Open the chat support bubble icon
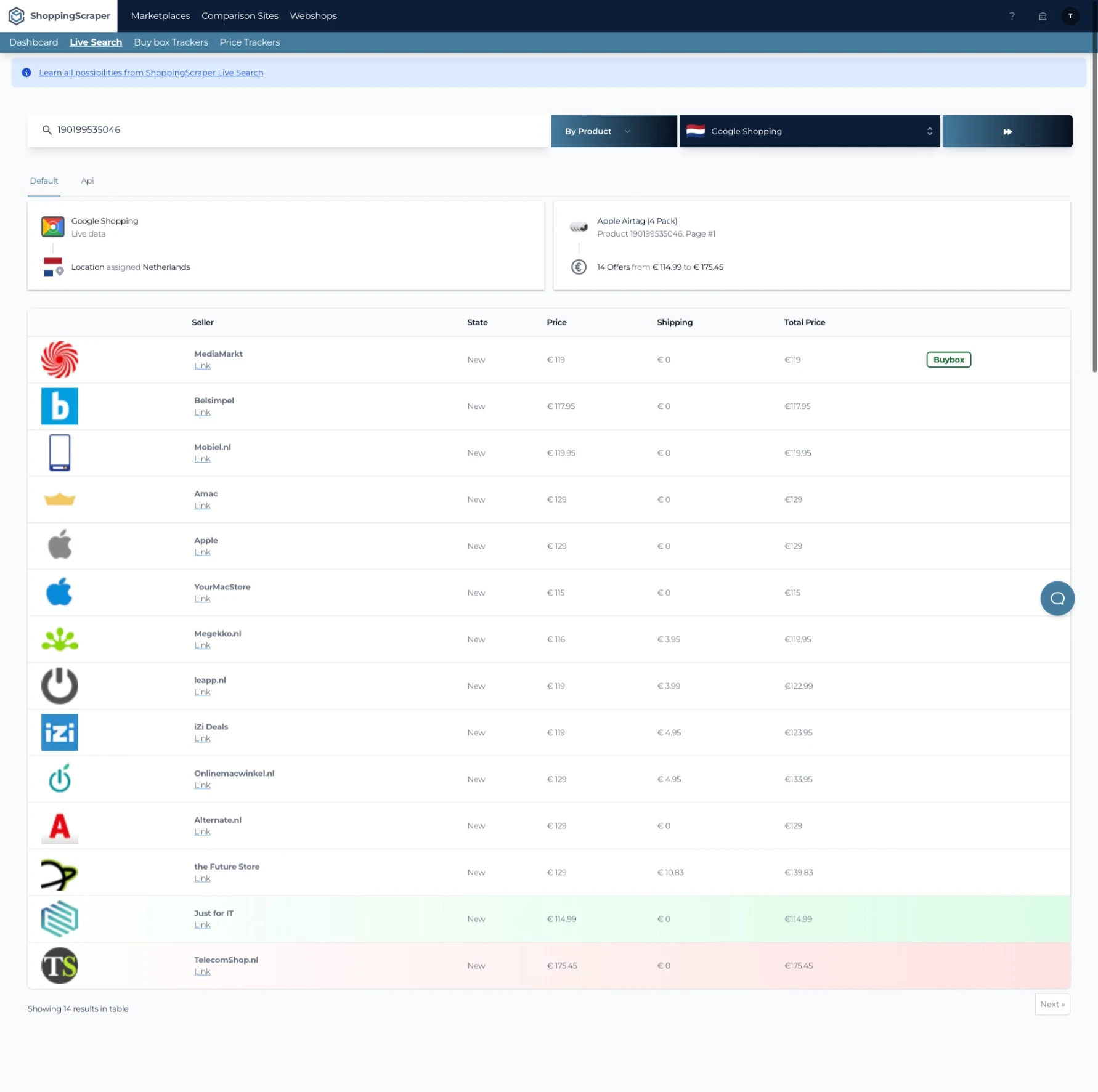 coord(1057,598)
